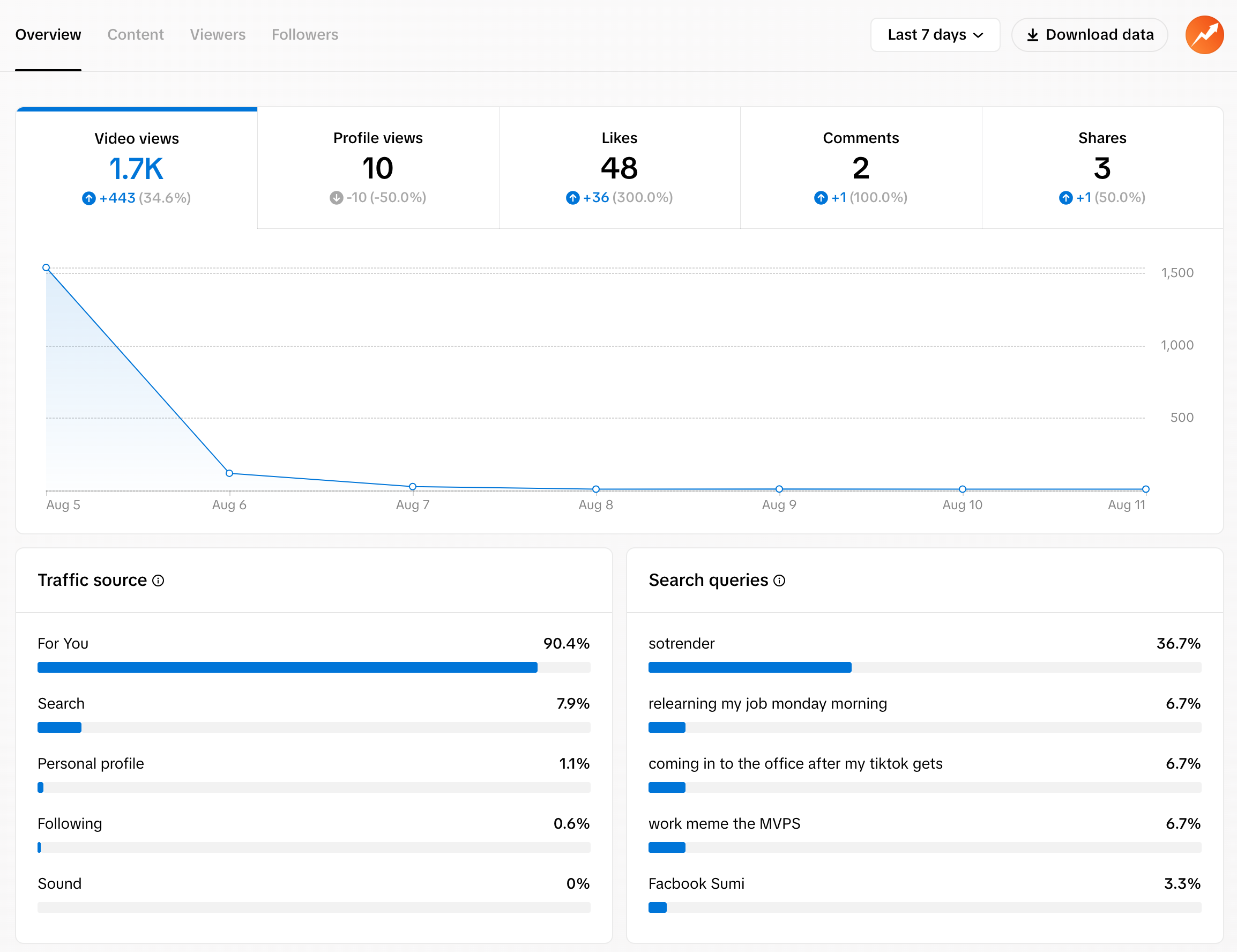Open the Viewers section
The height and width of the screenshot is (952, 1237).
point(218,34)
